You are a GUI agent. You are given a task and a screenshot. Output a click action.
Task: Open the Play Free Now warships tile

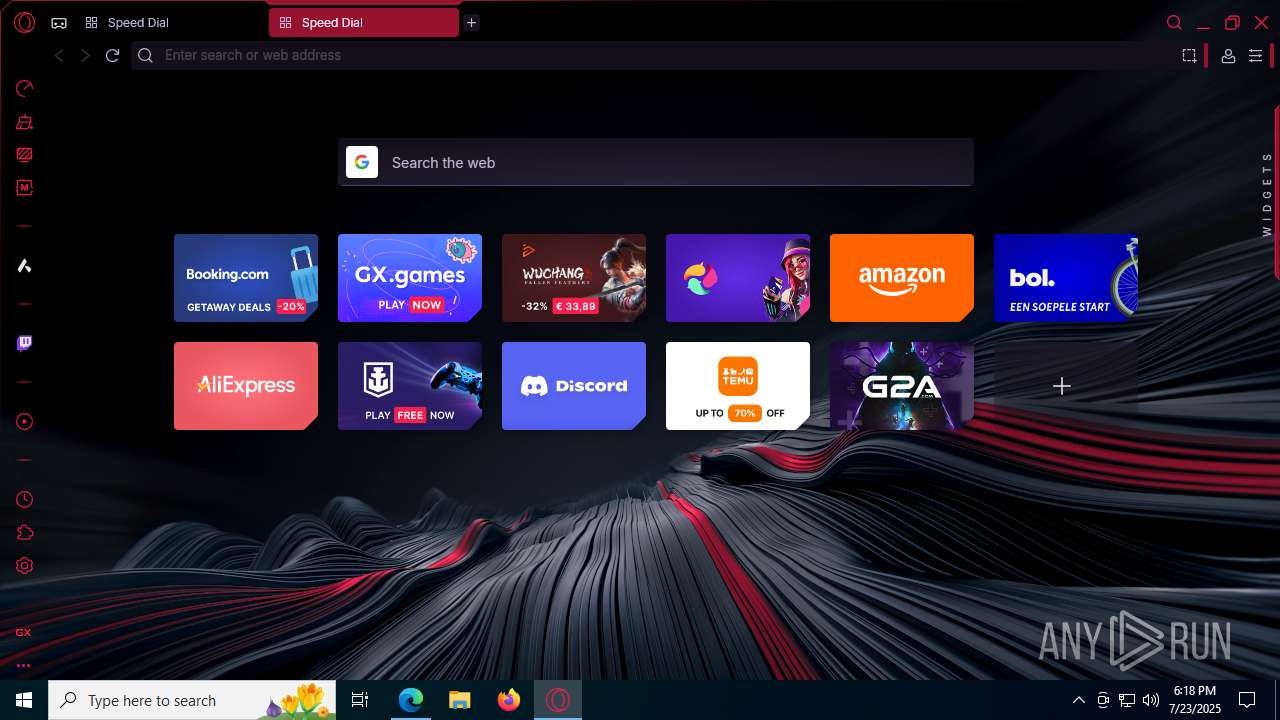click(x=410, y=386)
